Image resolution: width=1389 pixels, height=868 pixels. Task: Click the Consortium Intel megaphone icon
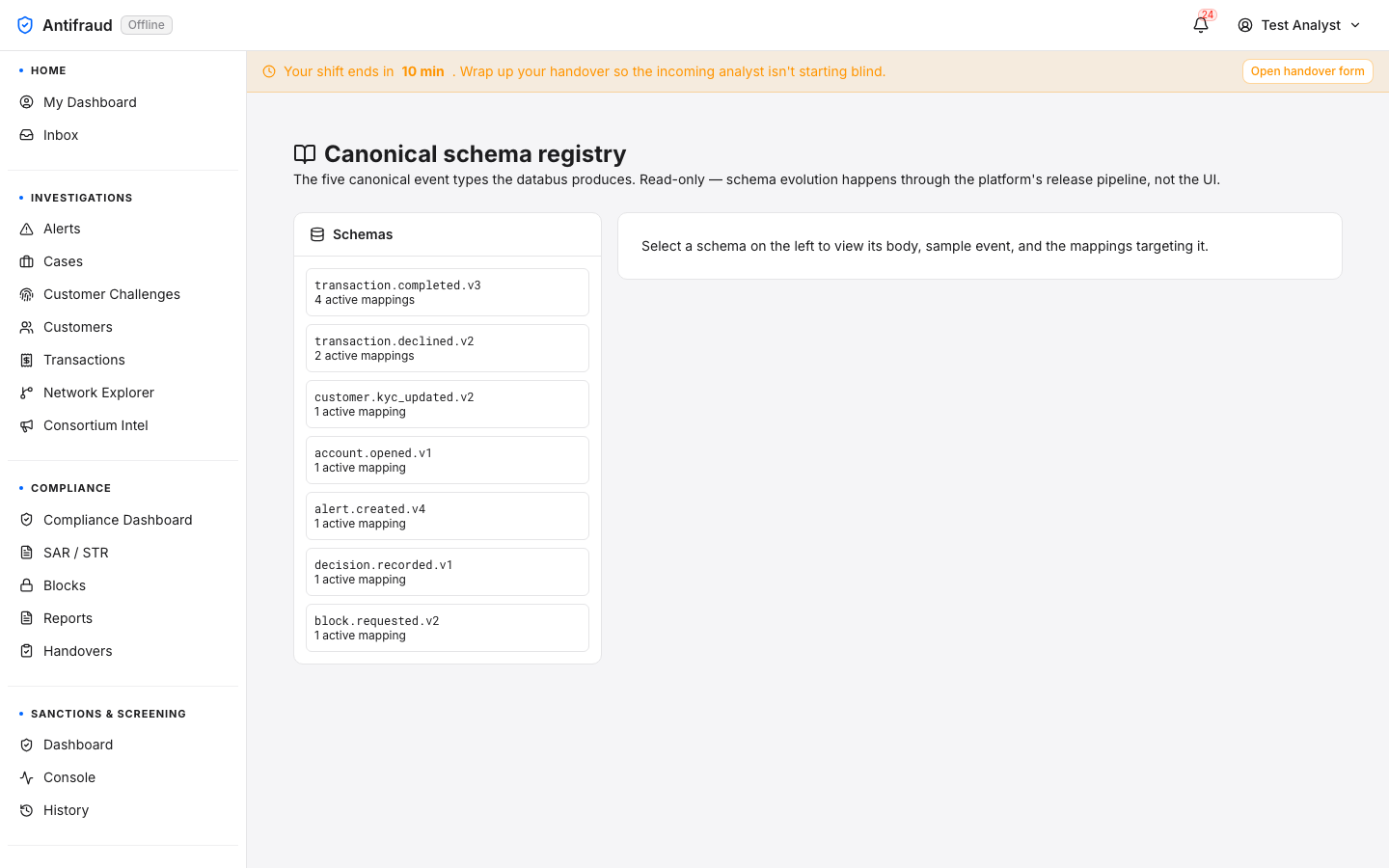coord(27,425)
